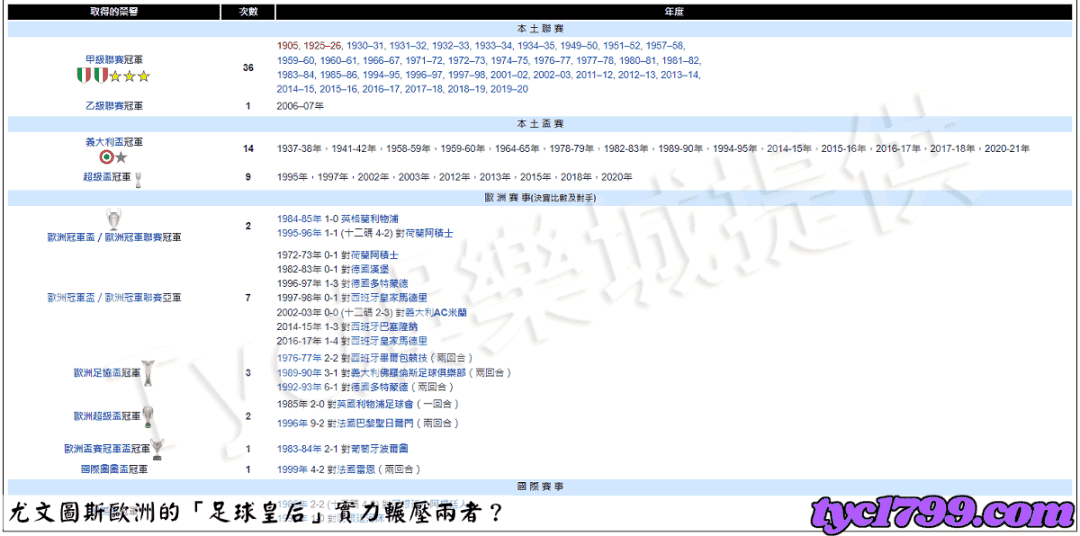
Task: Click the 年度 column header
Action: 674,12
